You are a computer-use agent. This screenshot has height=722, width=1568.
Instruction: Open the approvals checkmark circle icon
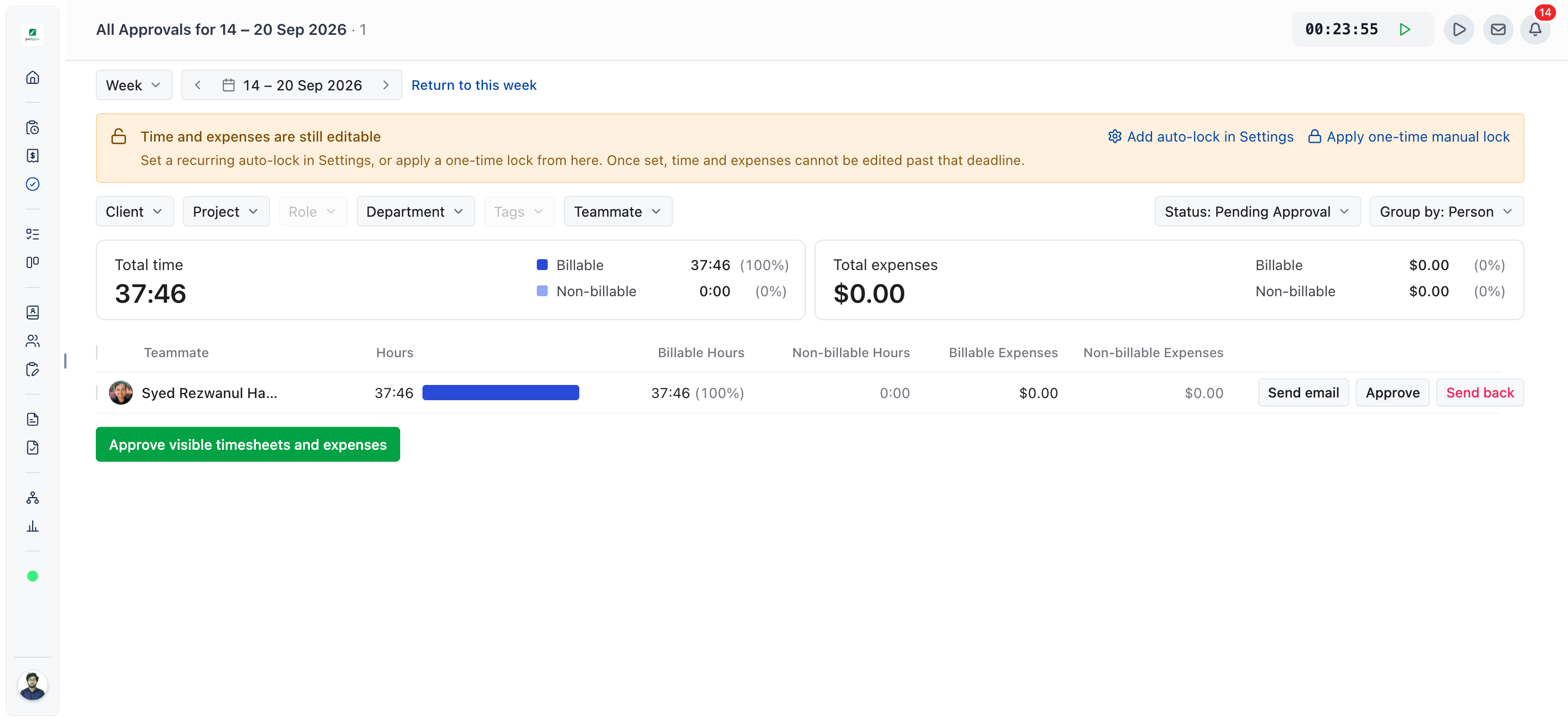tap(32, 184)
